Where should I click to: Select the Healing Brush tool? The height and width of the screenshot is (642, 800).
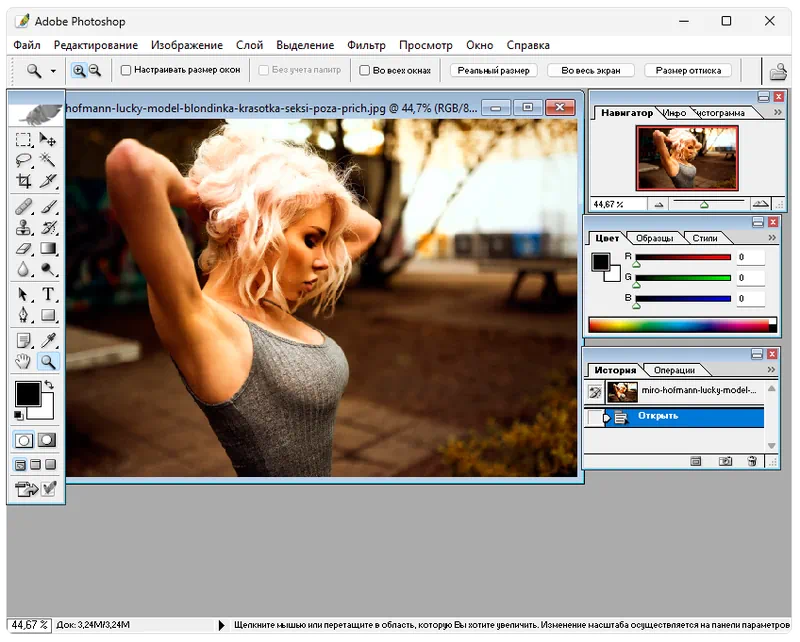[23, 207]
